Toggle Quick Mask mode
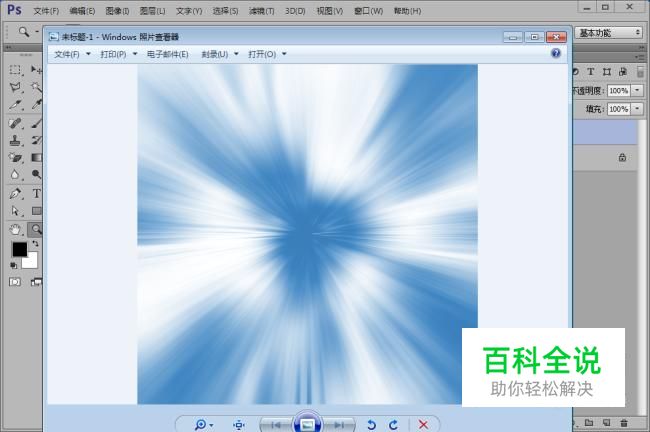This screenshot has height=432, width=650. tap(15, 282)
